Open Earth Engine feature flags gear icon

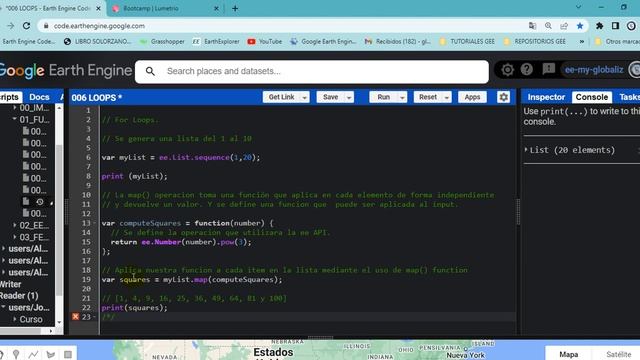507,70
